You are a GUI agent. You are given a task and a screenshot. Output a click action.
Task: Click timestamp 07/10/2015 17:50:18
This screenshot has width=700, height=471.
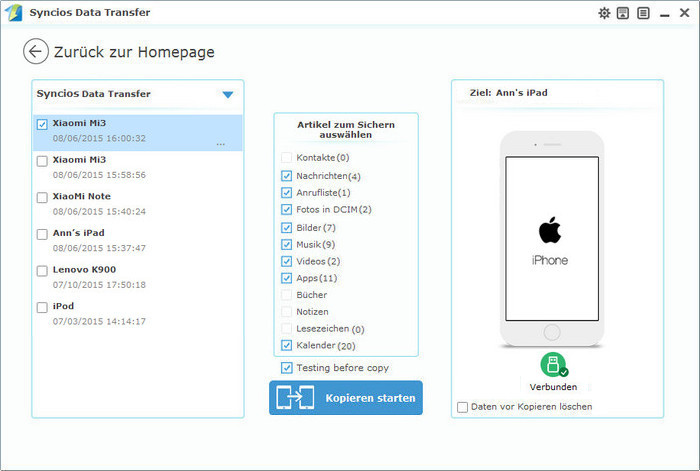click(x=99, y=285)
